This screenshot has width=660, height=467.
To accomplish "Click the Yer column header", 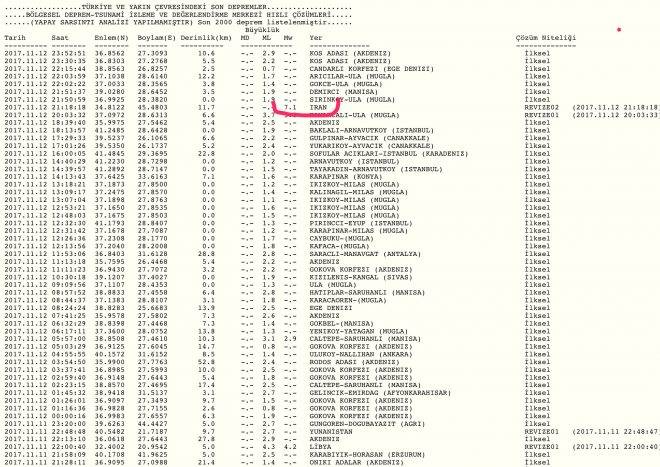I will pyautogui.click(x=317, y=35).
